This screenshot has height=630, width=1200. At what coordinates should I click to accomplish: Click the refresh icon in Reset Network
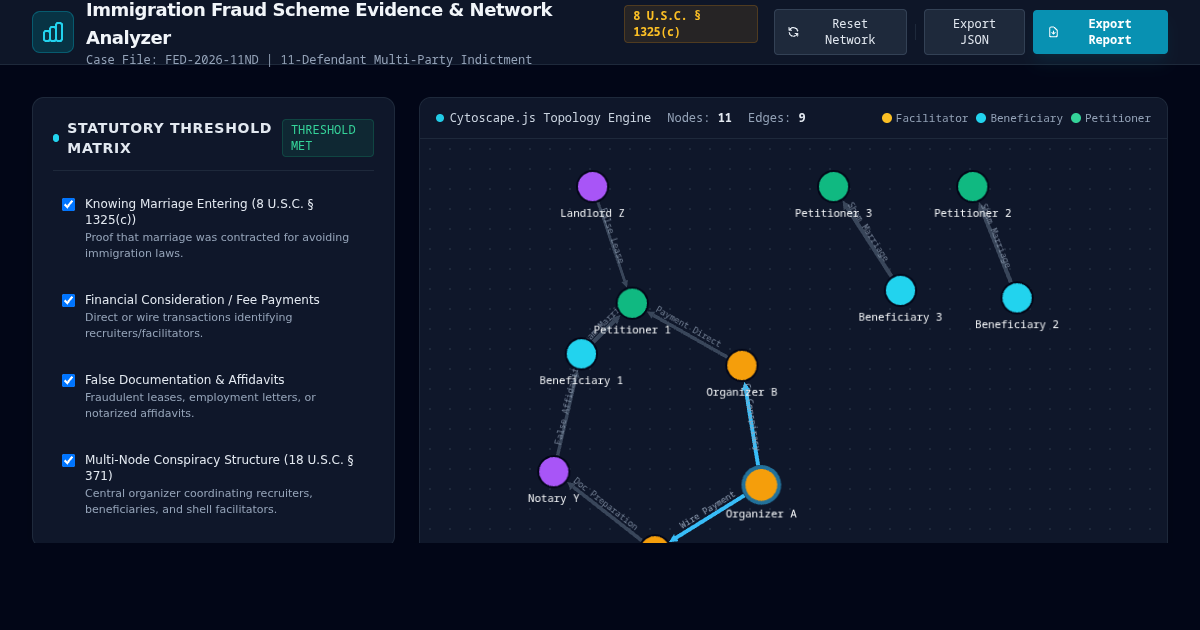tap(793, 32)
